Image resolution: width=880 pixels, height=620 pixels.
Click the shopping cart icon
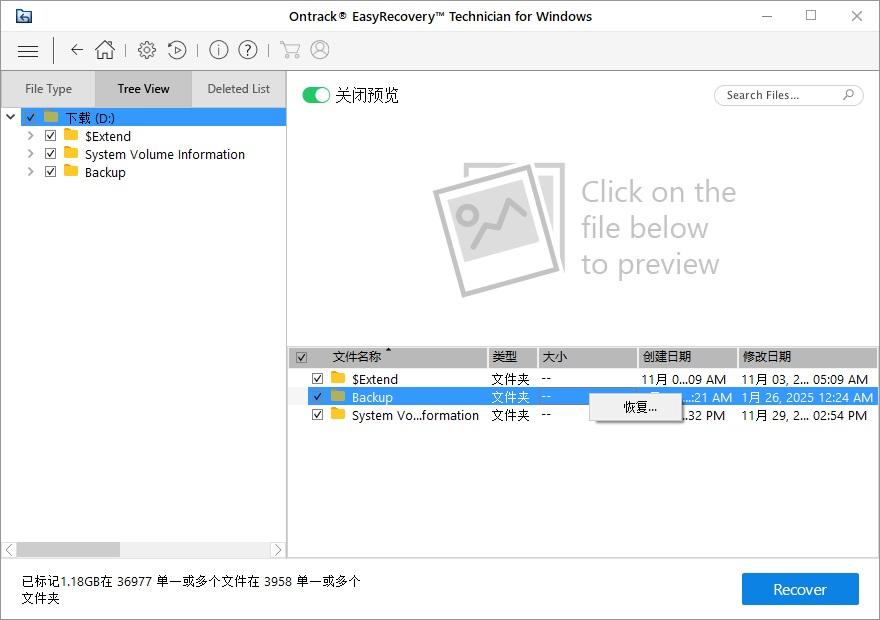[x=290, y=50]
